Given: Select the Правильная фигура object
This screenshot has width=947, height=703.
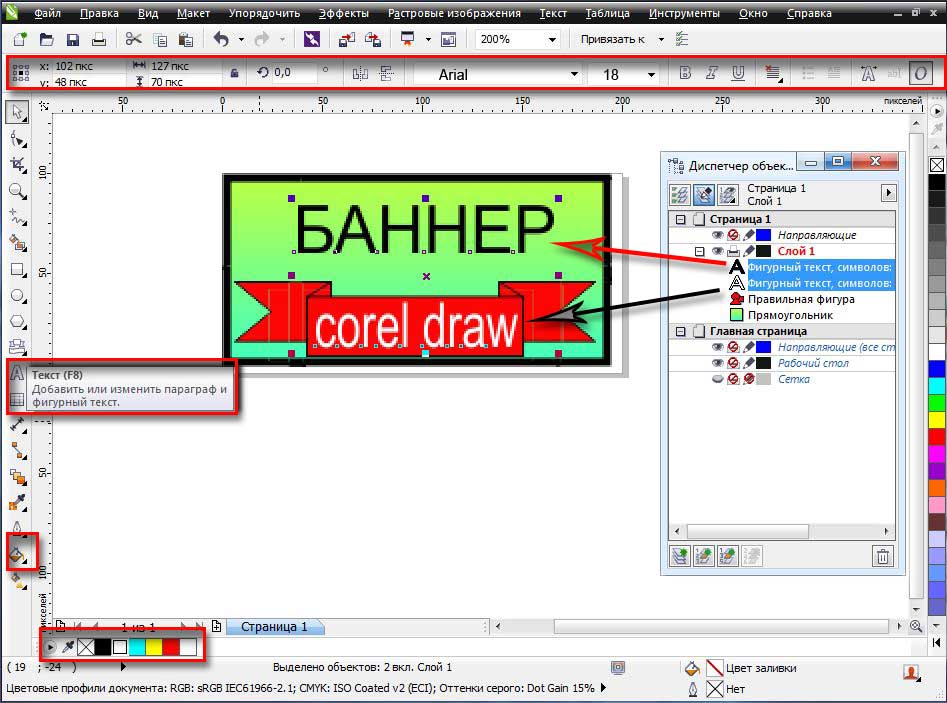Looking at the screenshot, I should [x=801, y=299].
